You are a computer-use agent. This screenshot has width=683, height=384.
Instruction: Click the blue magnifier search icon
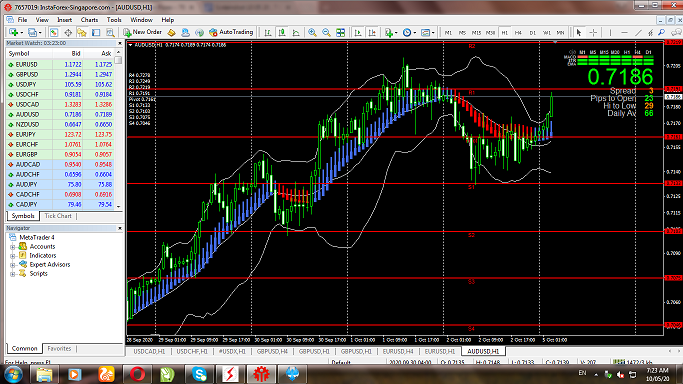pyautogui.click(x=662, y=32)
